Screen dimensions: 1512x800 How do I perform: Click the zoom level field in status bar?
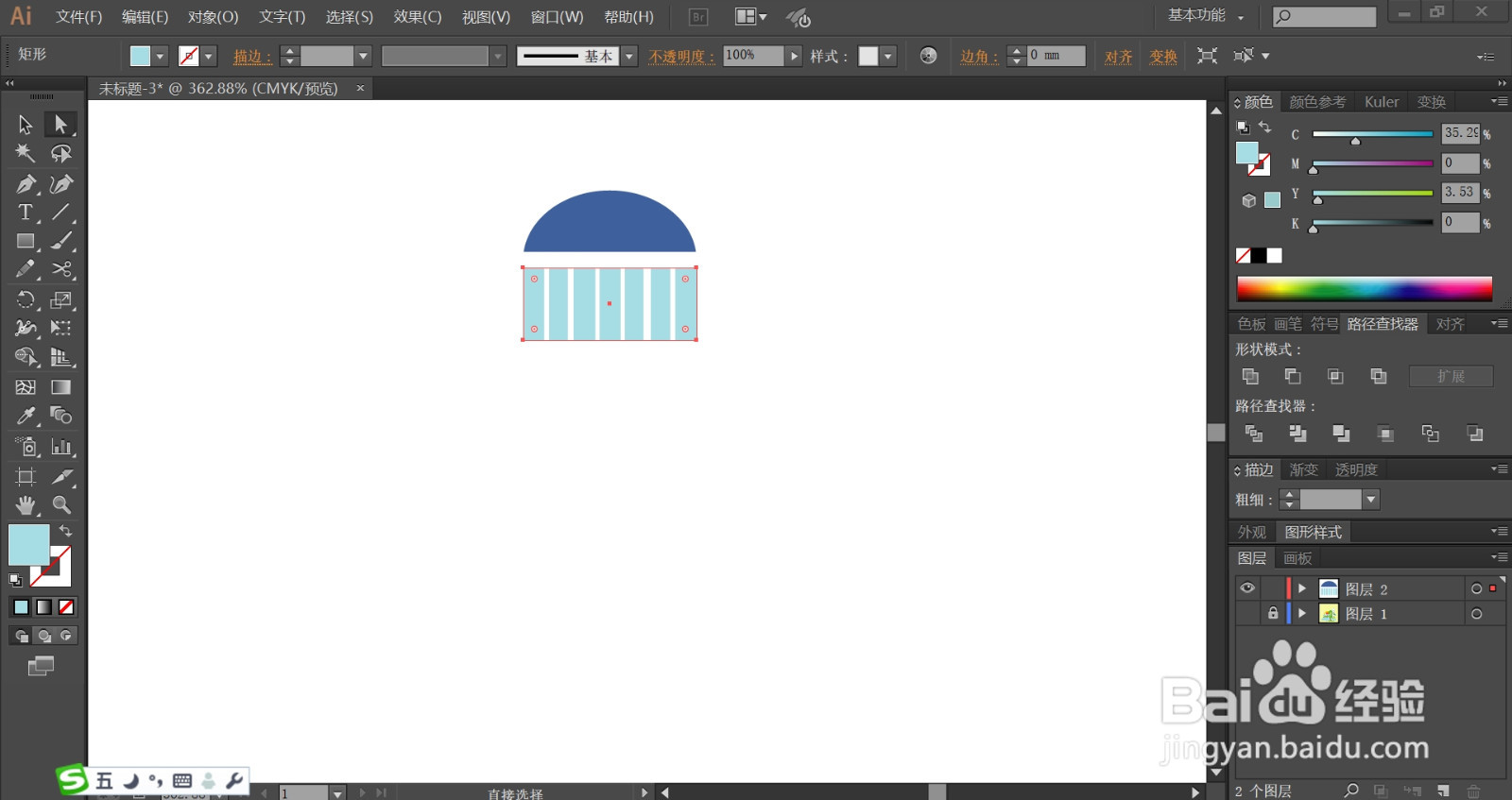[x=184, y=793]
